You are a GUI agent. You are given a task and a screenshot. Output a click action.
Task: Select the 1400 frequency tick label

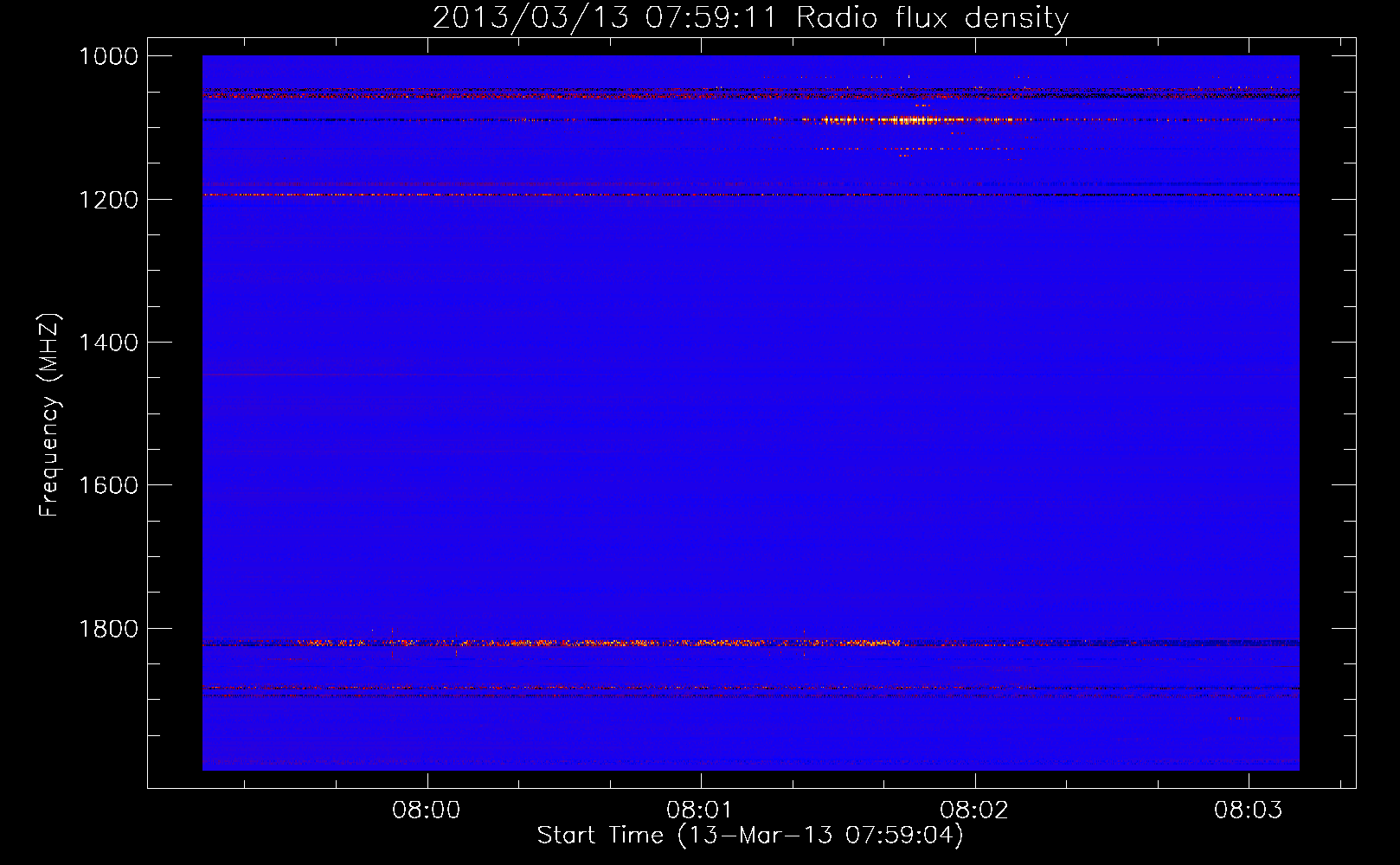coord(108,343)
